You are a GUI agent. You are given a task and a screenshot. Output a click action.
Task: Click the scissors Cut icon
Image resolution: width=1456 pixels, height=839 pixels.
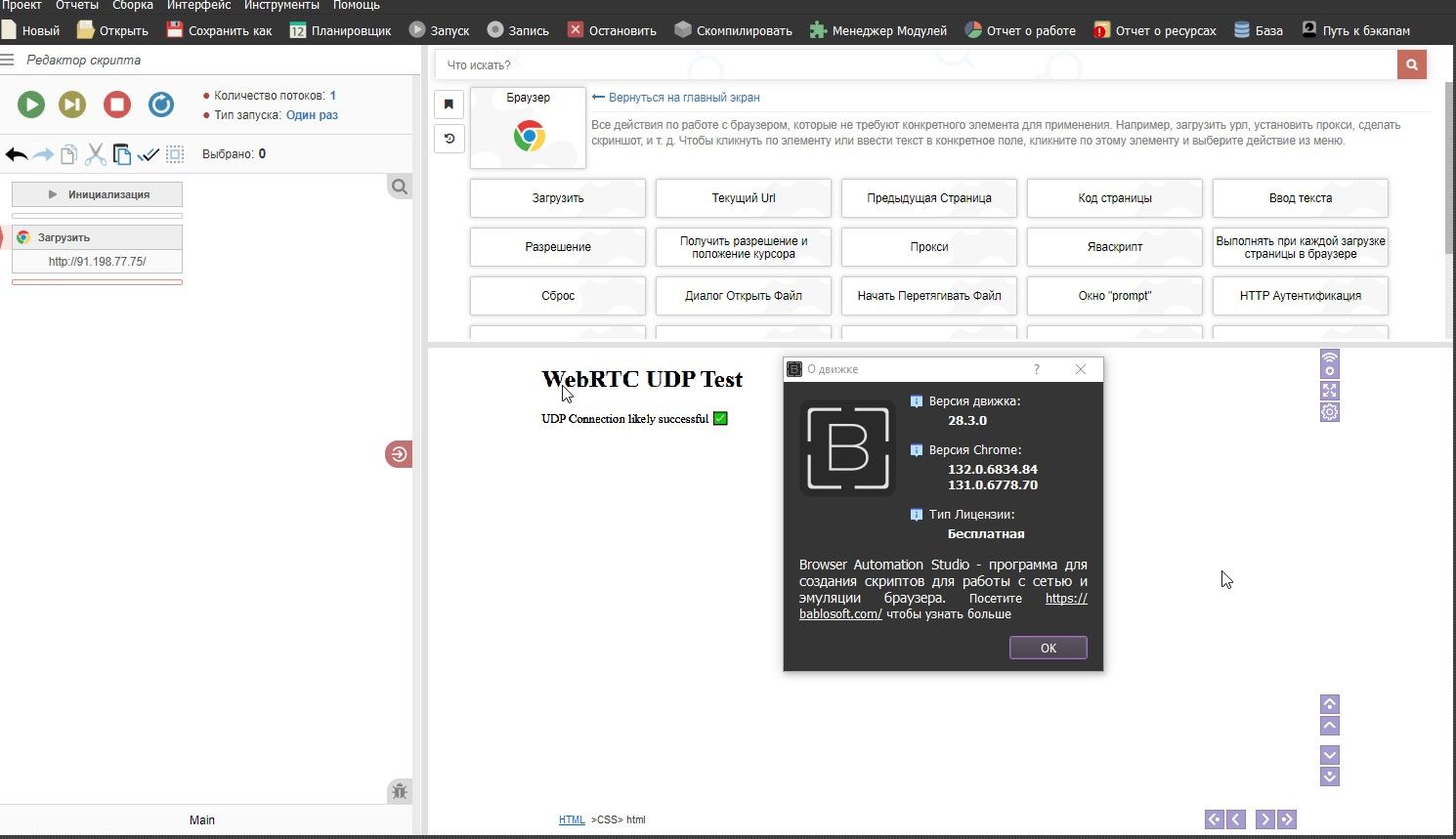click(95, 154)
